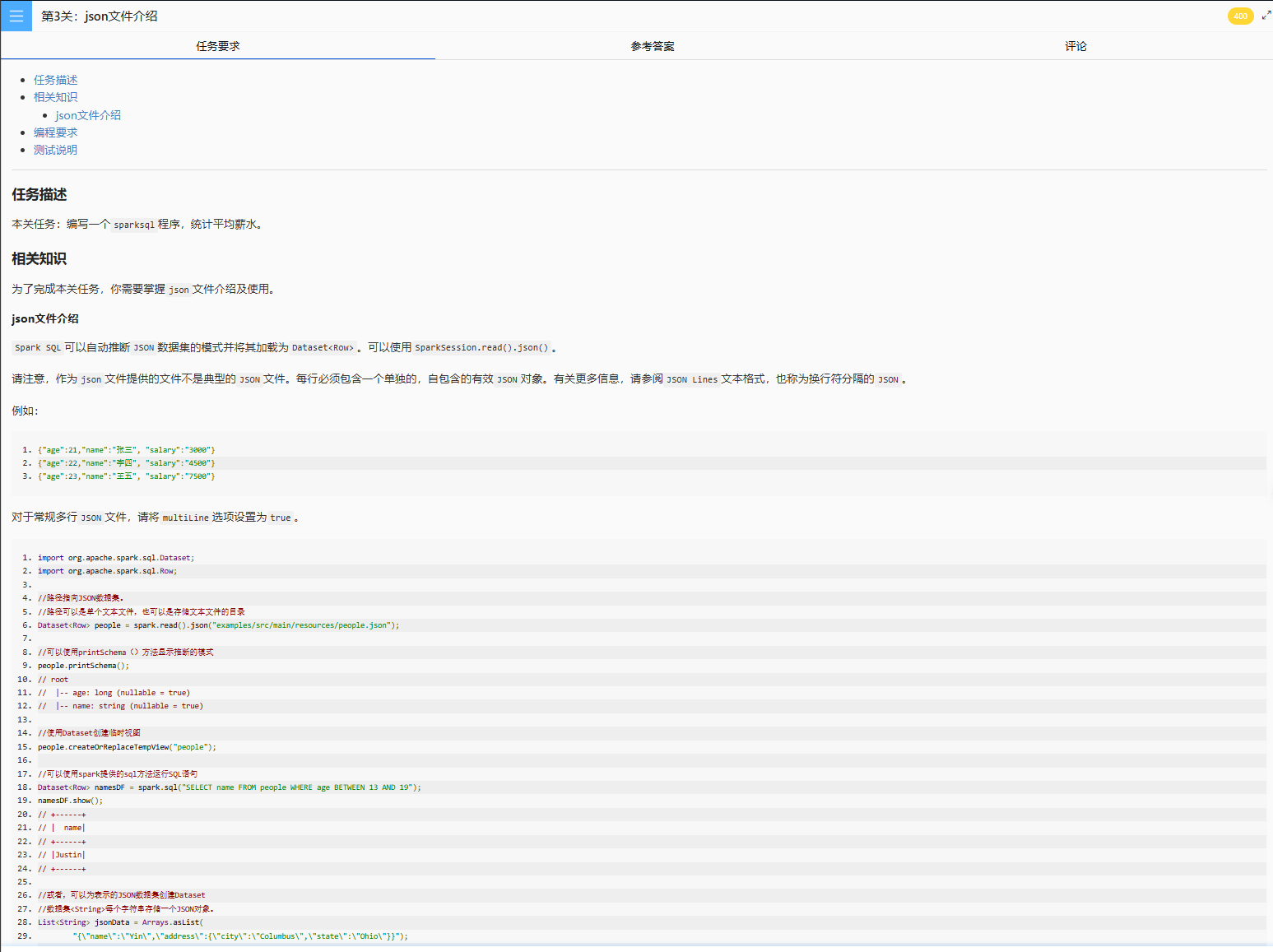
Task: Jump to 任务描述 via contents link
Action: tap(55, 80)
